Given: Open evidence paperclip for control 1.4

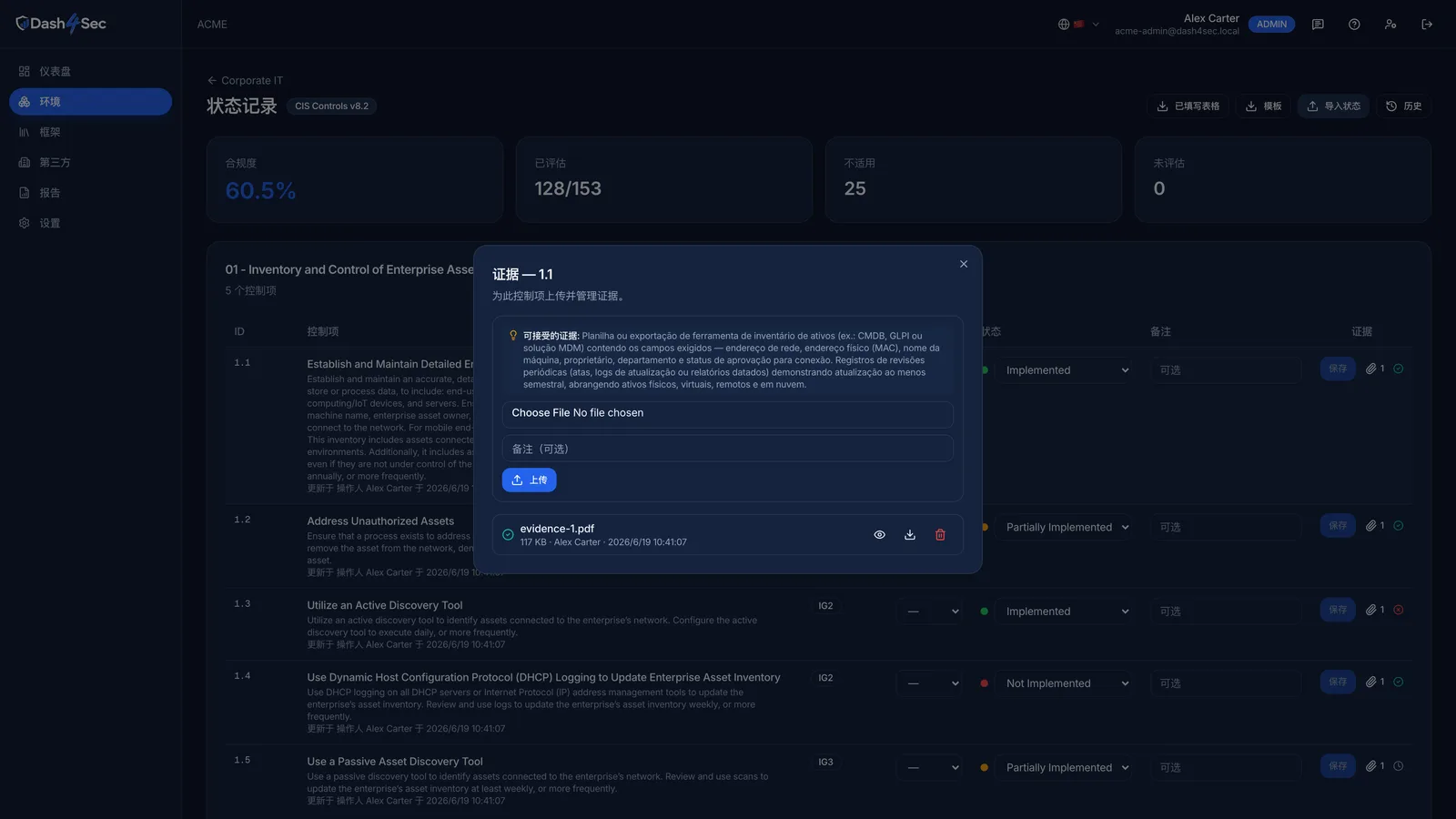Looking at the screenshot, I should click(1374, 682).
